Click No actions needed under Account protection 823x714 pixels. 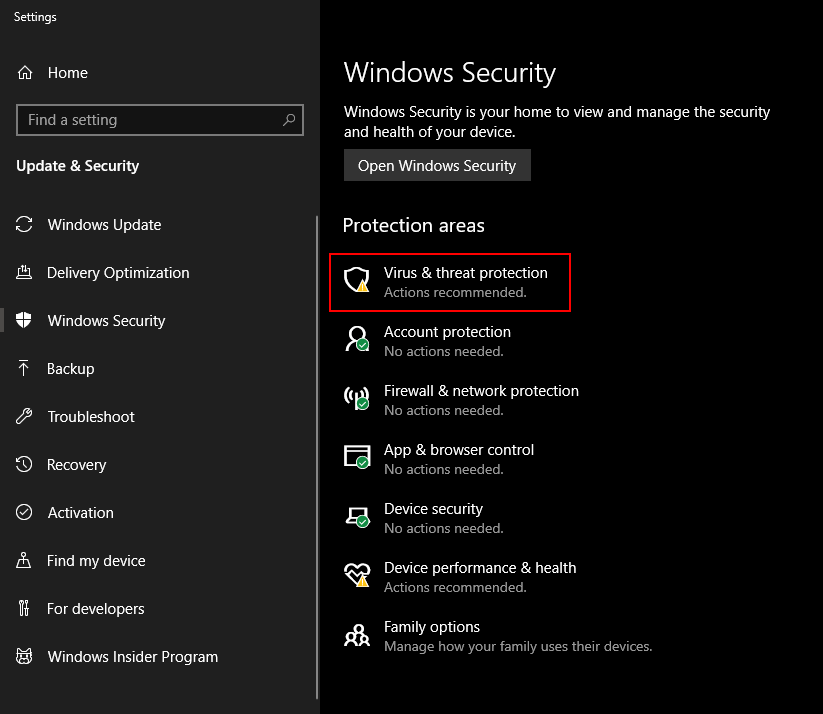[x=444, y=351]
